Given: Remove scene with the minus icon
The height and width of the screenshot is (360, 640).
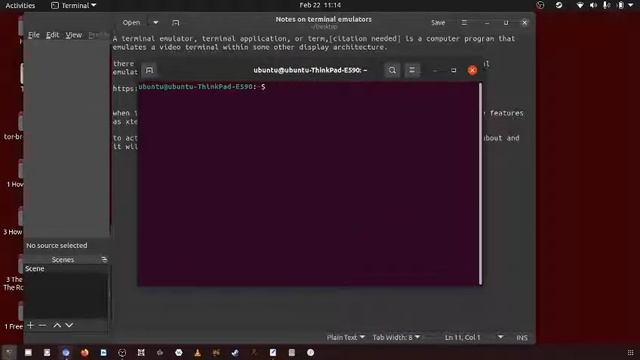Looking at the screenshot, I should pyautogui.click(x=42, y=325).
